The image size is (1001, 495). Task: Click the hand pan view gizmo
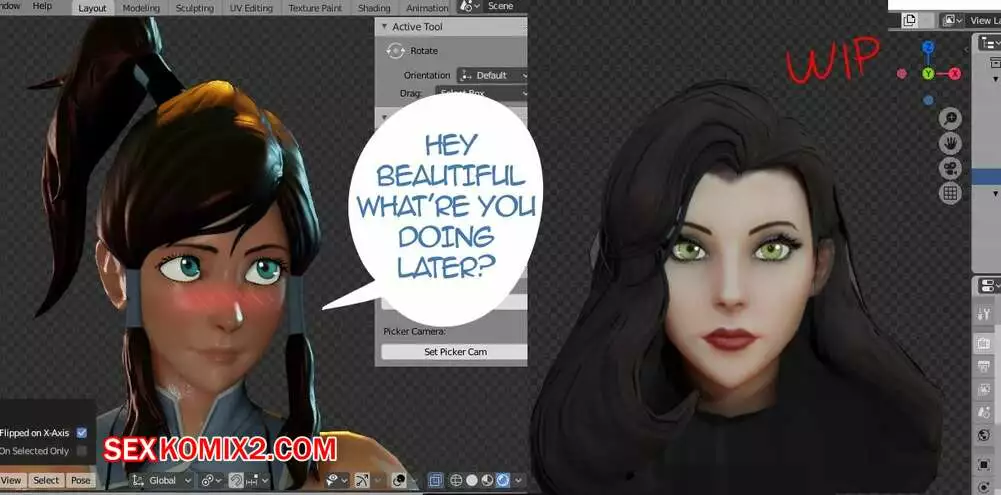[951, 143]
